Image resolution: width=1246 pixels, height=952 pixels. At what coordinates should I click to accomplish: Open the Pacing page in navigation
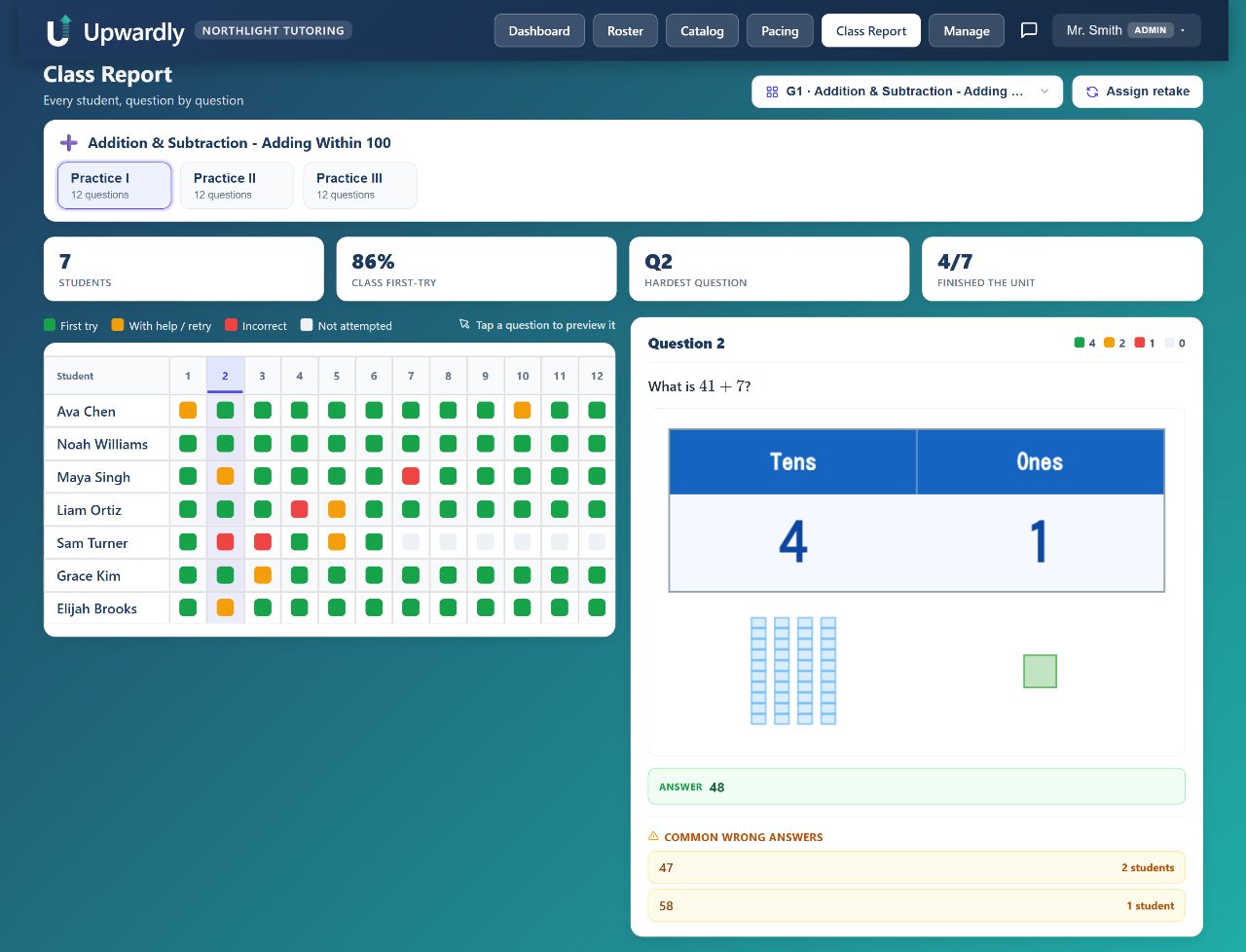point(780,31)
